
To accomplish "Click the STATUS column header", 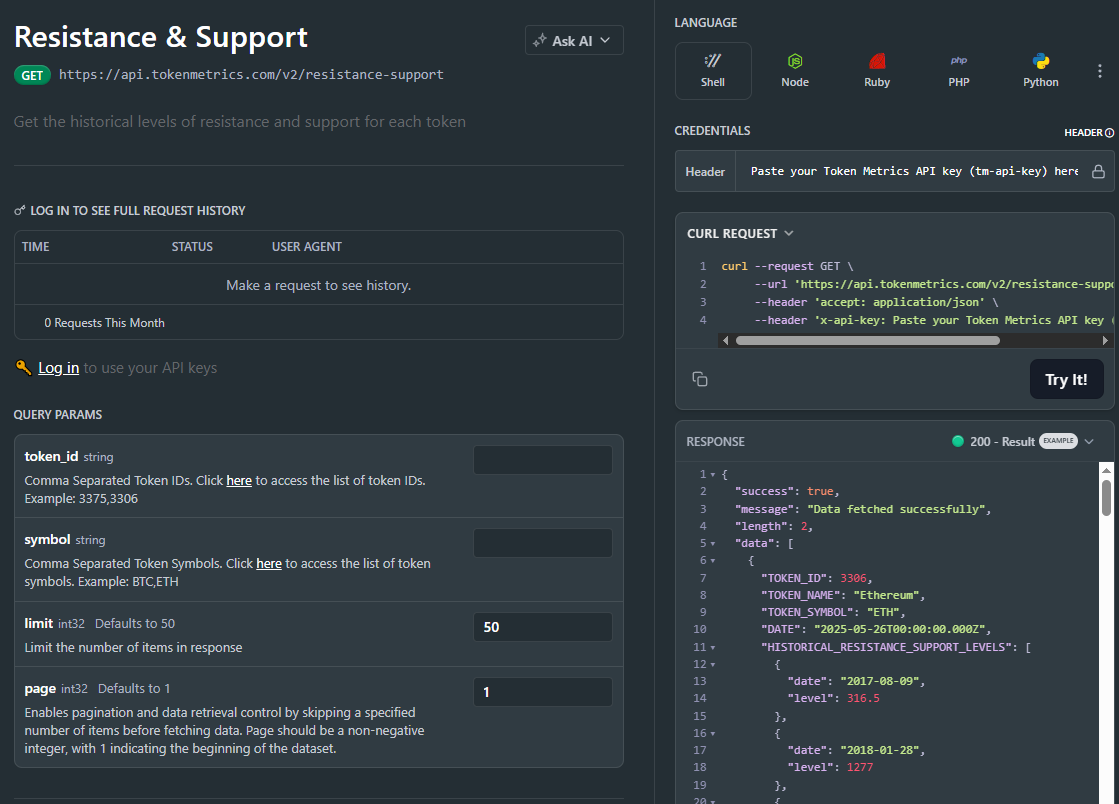I will (192, 247).
